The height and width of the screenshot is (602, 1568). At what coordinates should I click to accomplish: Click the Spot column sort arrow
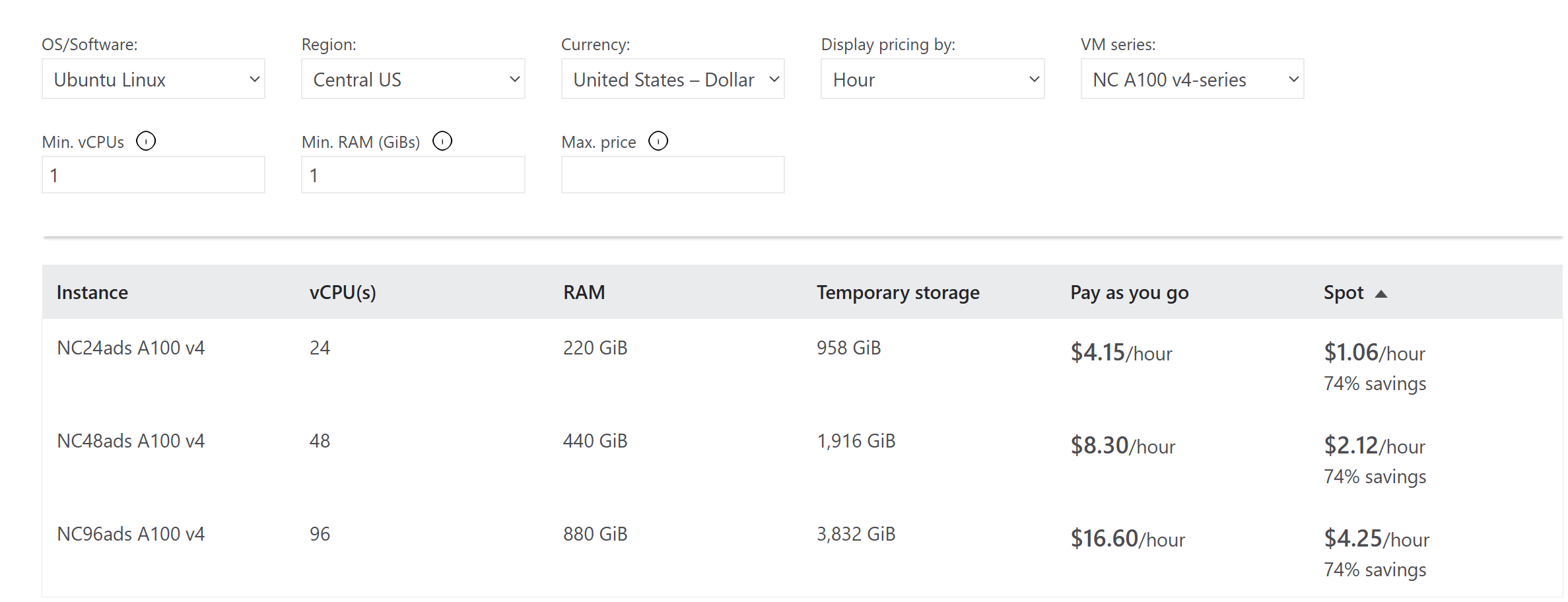[1381, 294]
